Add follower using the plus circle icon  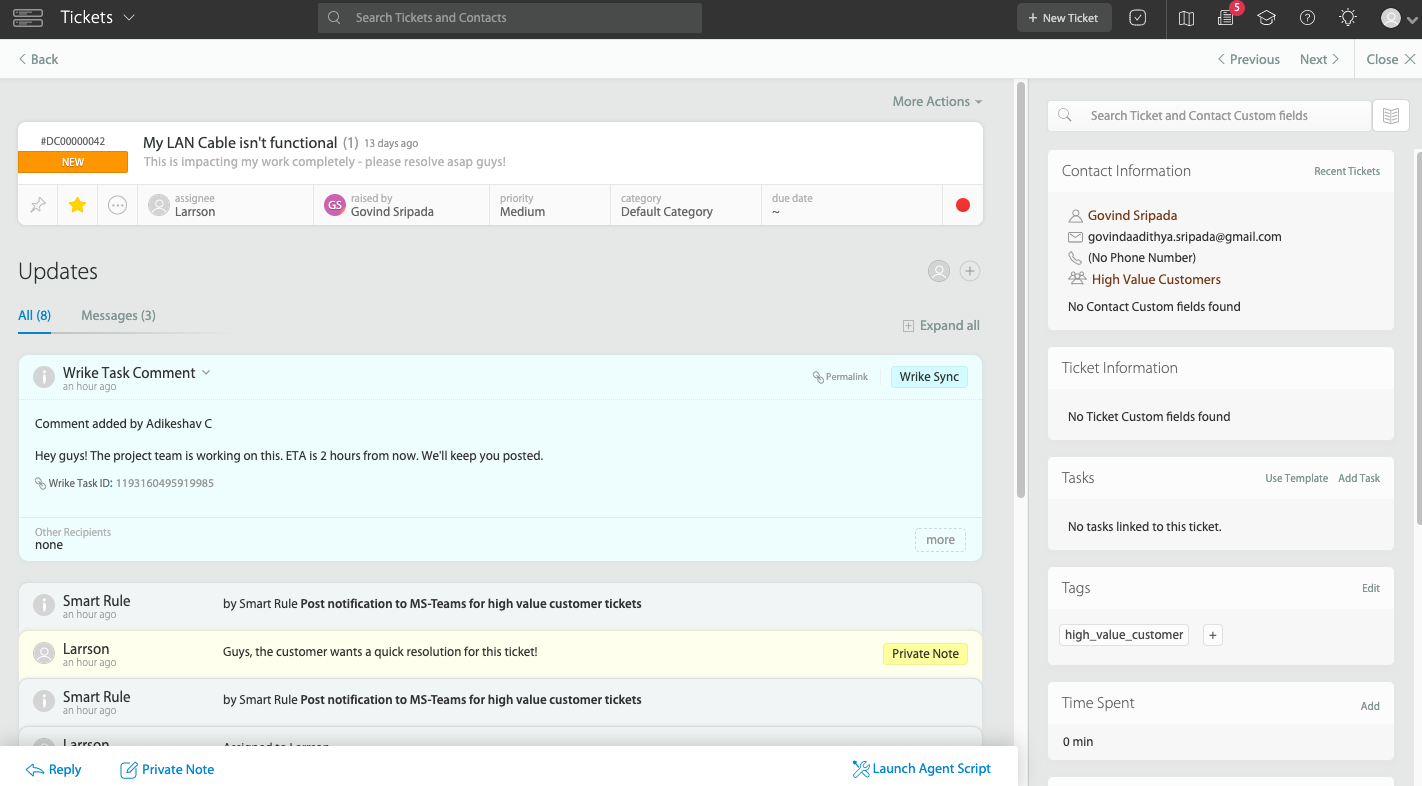[x=969, y=271]
